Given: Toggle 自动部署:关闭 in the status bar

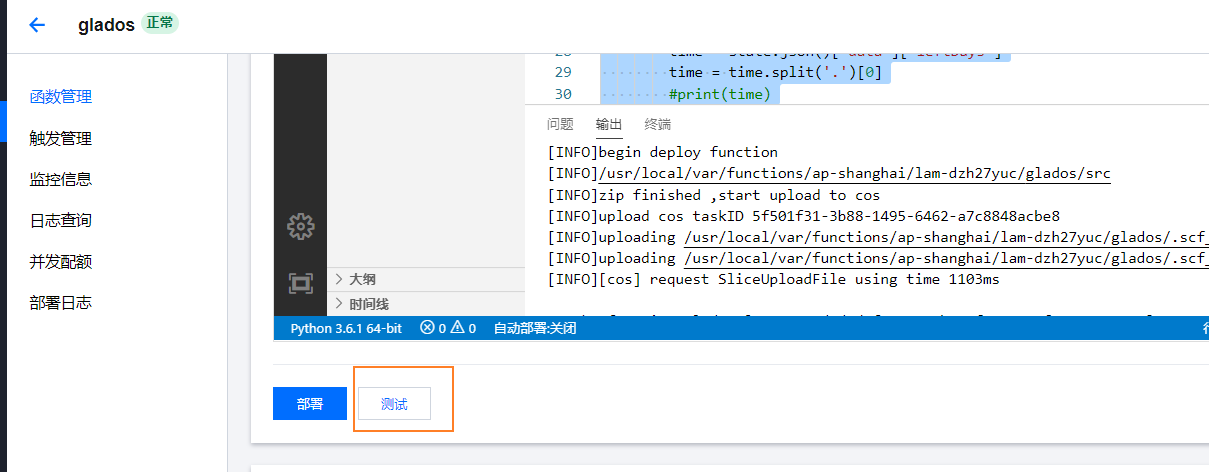Looking at the screenshot, I should 535,328.
